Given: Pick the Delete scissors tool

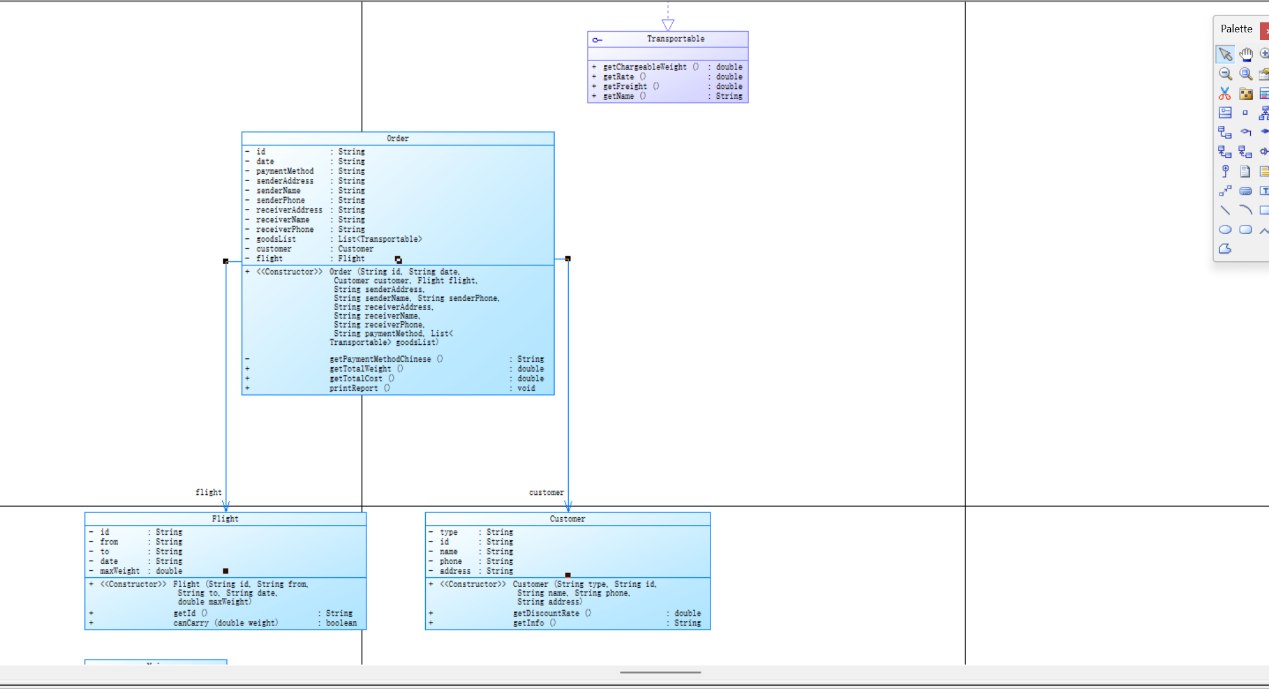Looking at the screenshot, I should 1225,93.
